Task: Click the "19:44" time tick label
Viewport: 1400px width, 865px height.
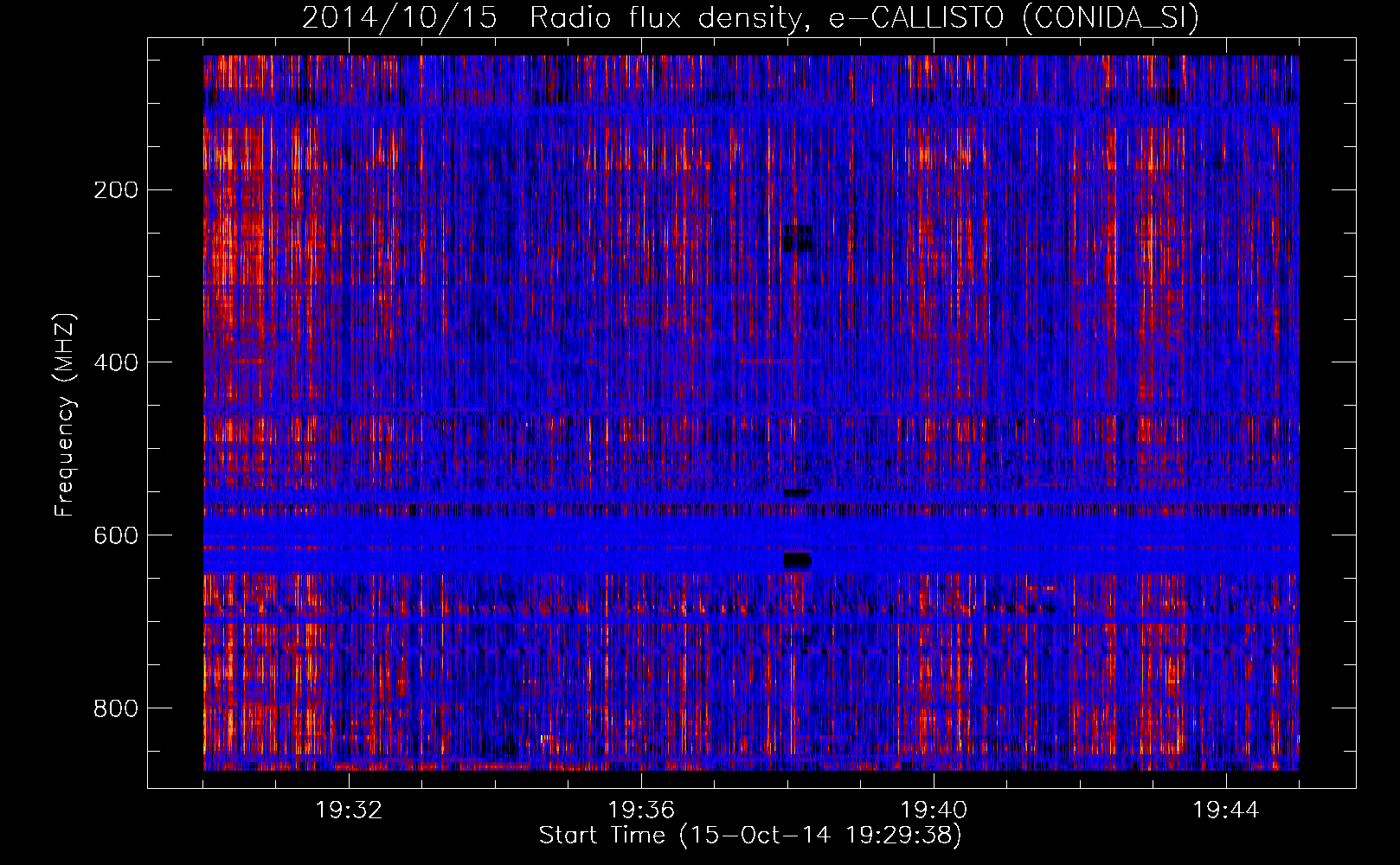Action: [1226, 811]
